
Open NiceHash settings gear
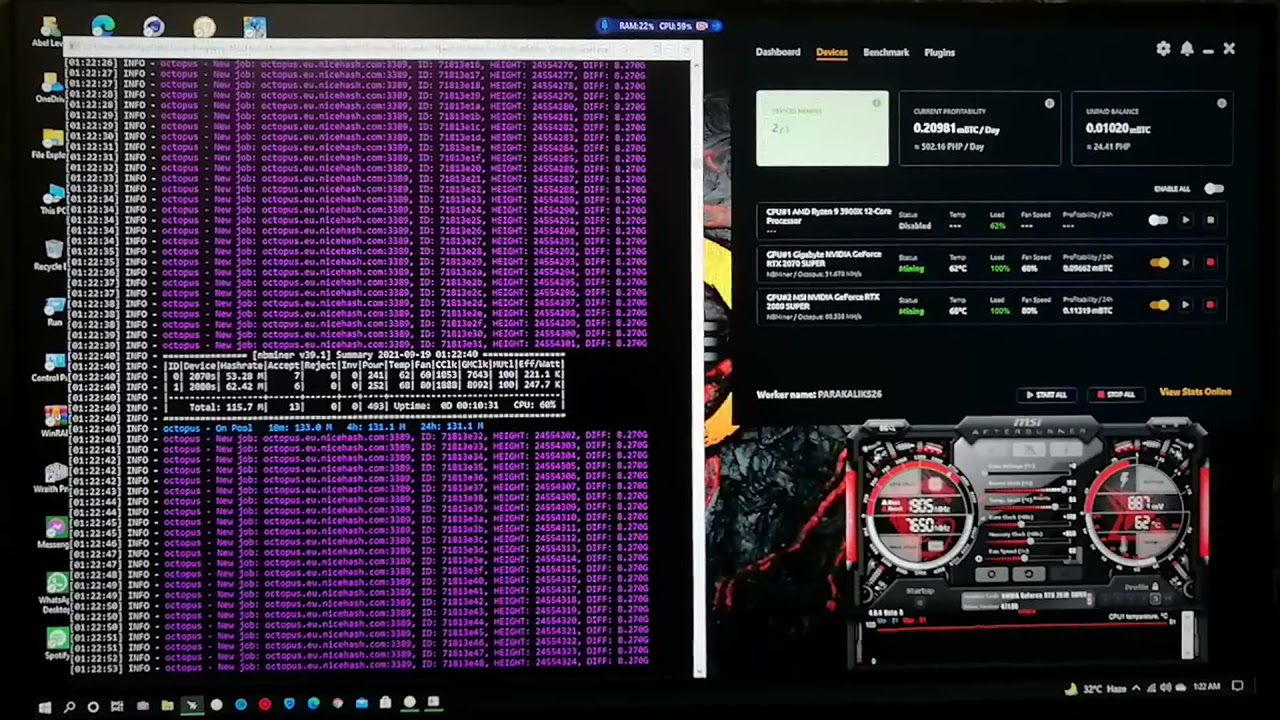(x=1163, y=49)
